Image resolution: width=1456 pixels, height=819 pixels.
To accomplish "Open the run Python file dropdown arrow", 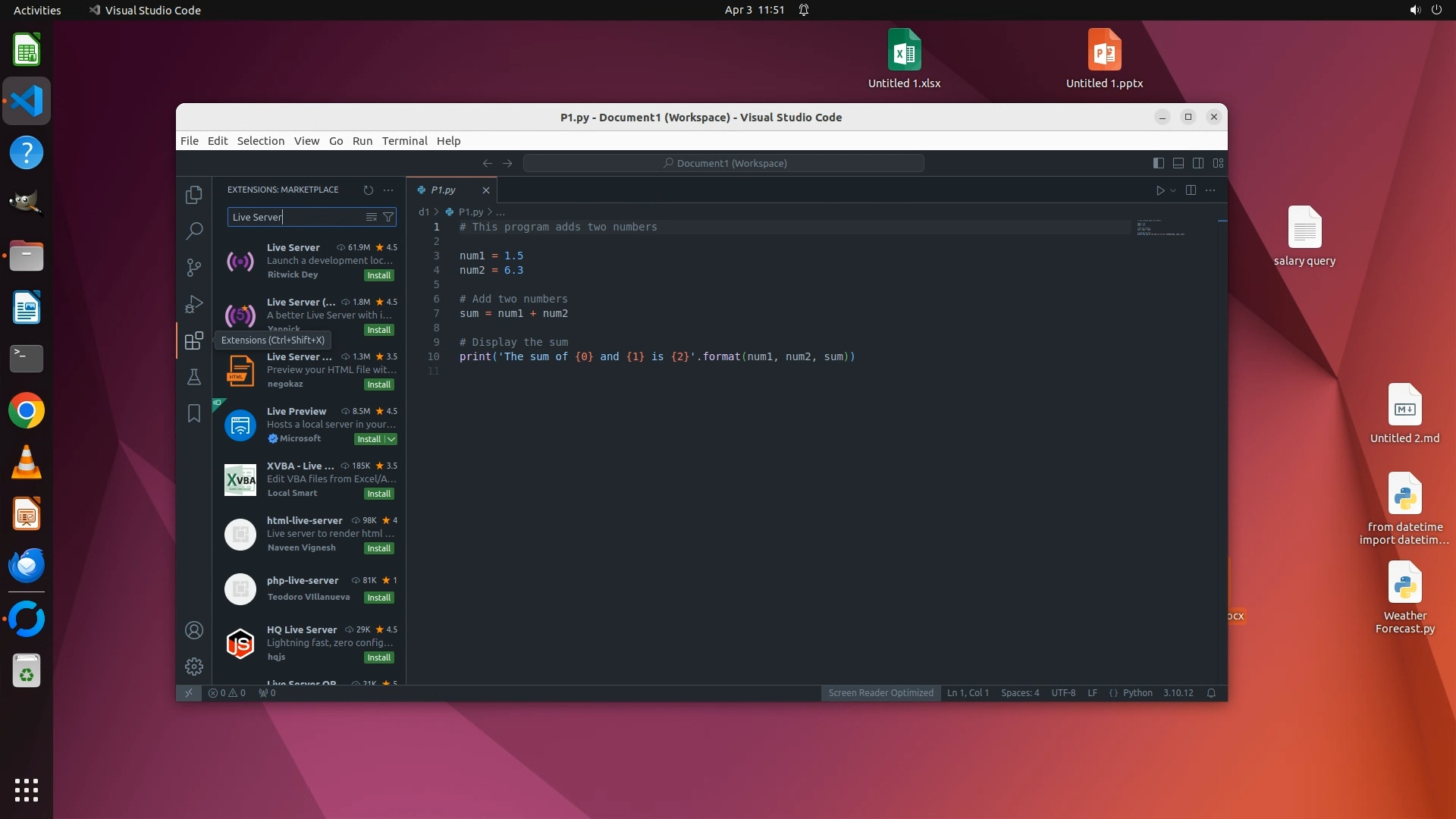I will [1173, 190].
